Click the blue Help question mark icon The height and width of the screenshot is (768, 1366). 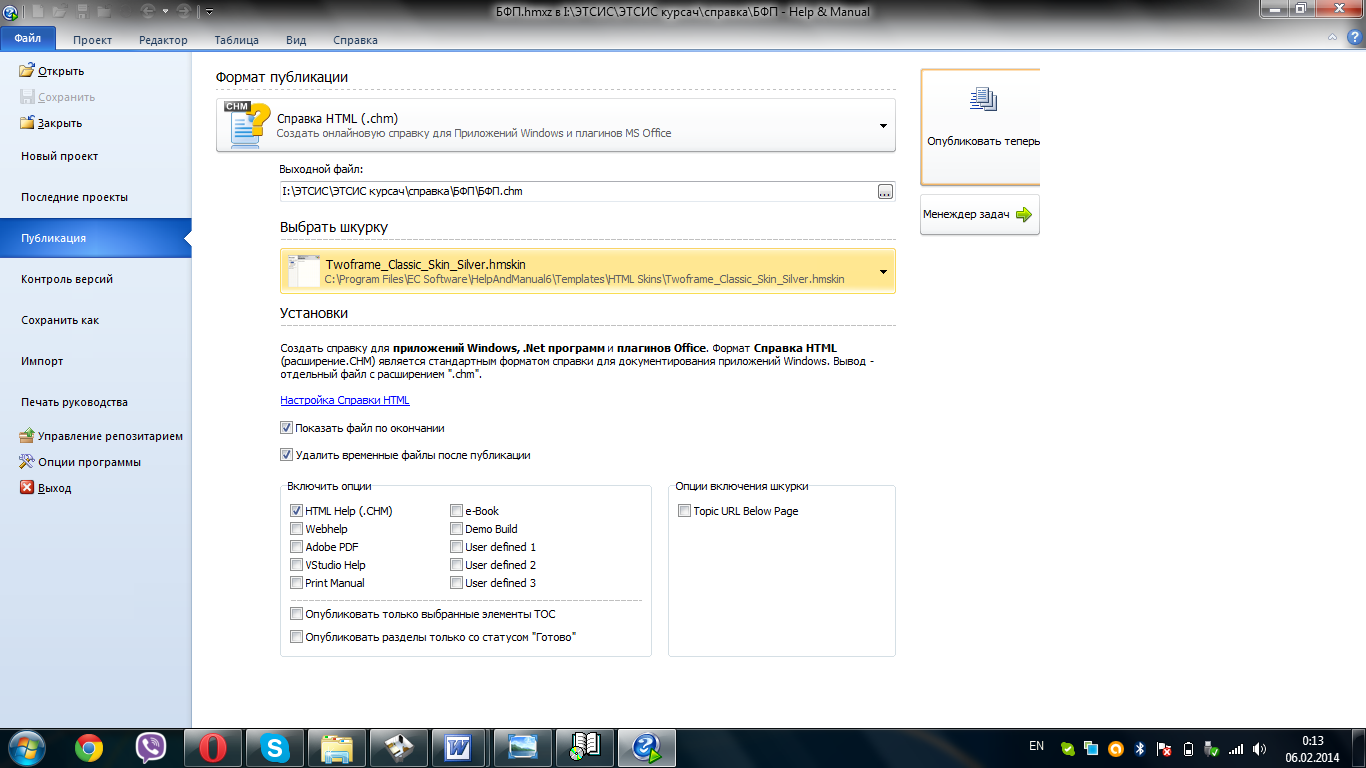point(1354,38)
